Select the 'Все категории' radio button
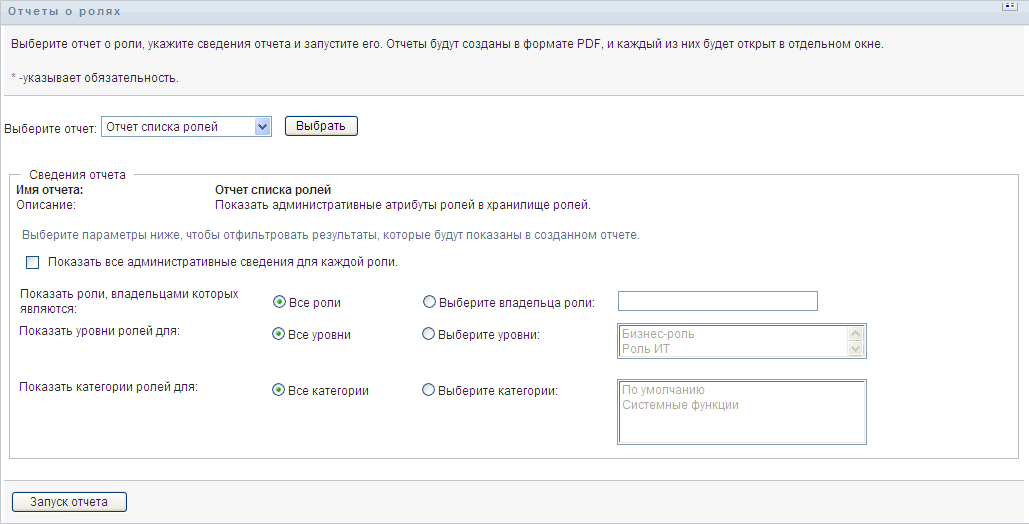The height and width of the screenshot is (524, 1029). coord(280,391)
